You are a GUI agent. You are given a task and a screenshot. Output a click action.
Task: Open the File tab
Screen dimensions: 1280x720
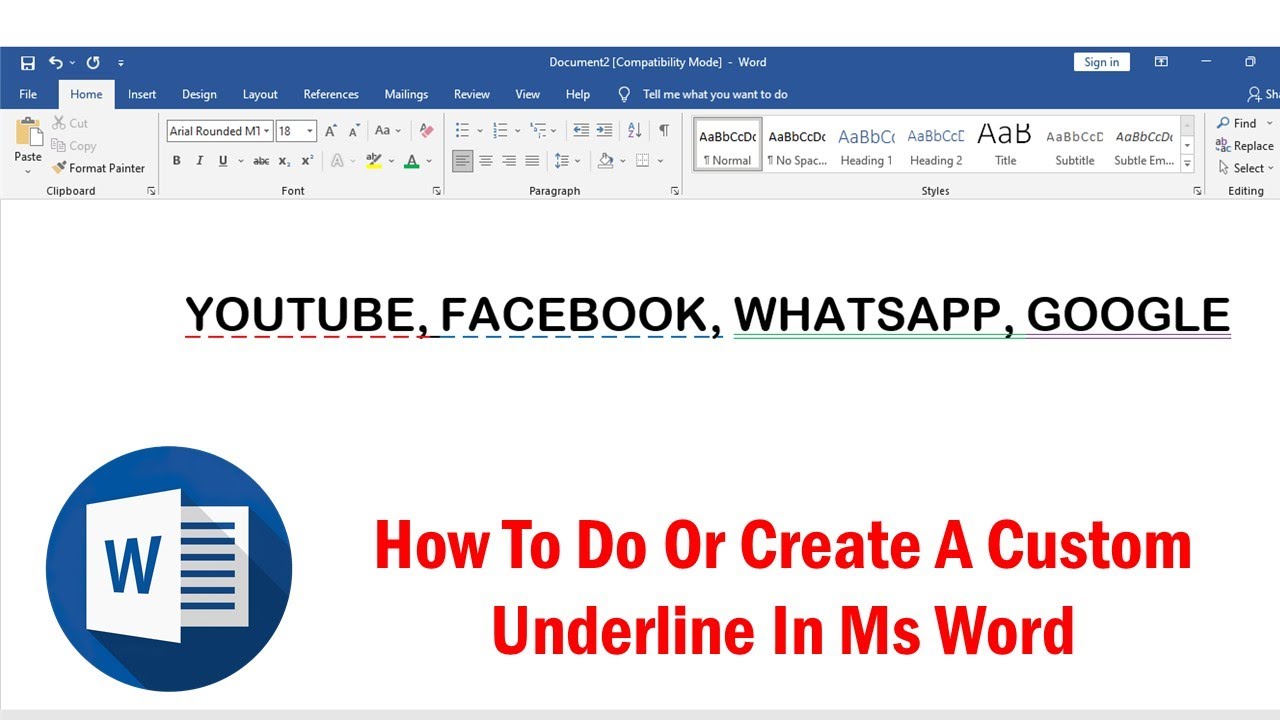click(x=28, y=94)
